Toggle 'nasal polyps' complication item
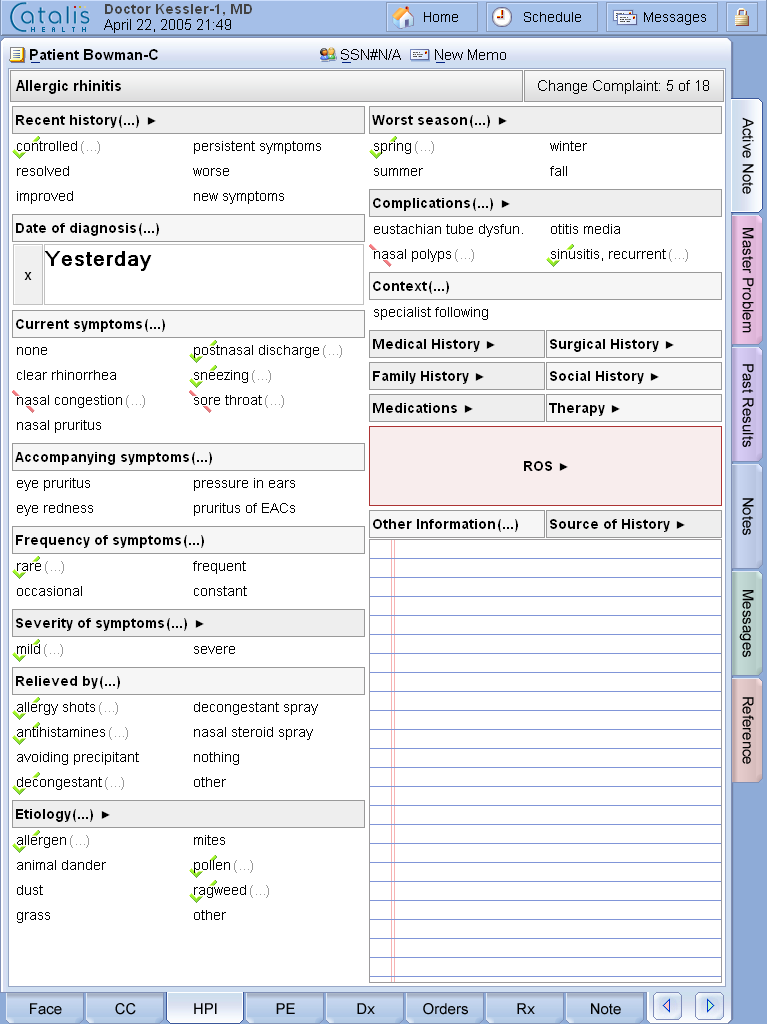 click(412, 255)
